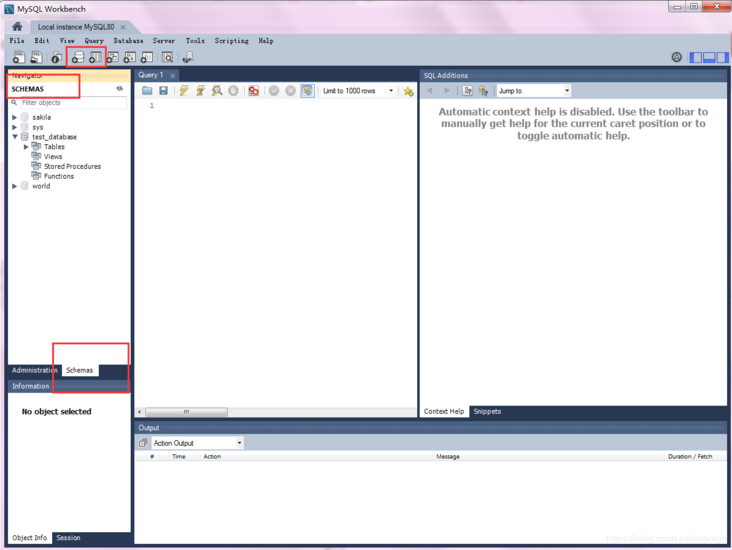Image resolution: width=732 pixels, height=550 pixels.
Task: Select the Stored Procedures node
Action: (x=72, y=166)
